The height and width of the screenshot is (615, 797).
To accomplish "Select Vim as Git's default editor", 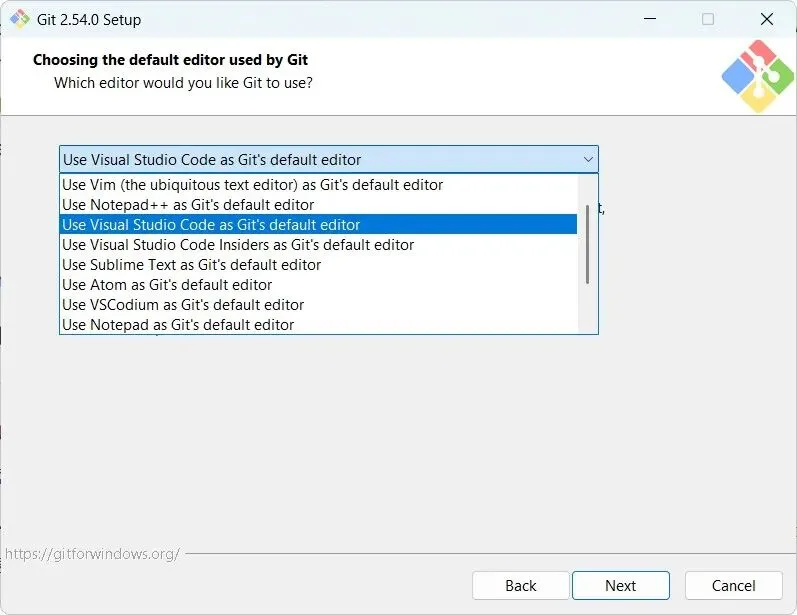I will coord(318,184).
